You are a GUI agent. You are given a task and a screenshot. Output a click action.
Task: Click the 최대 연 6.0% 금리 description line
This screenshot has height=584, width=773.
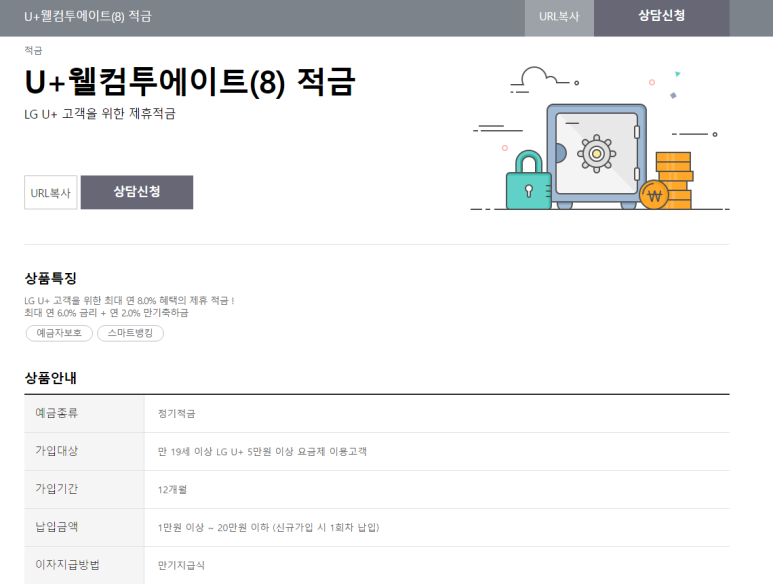(x=106, y=313)
